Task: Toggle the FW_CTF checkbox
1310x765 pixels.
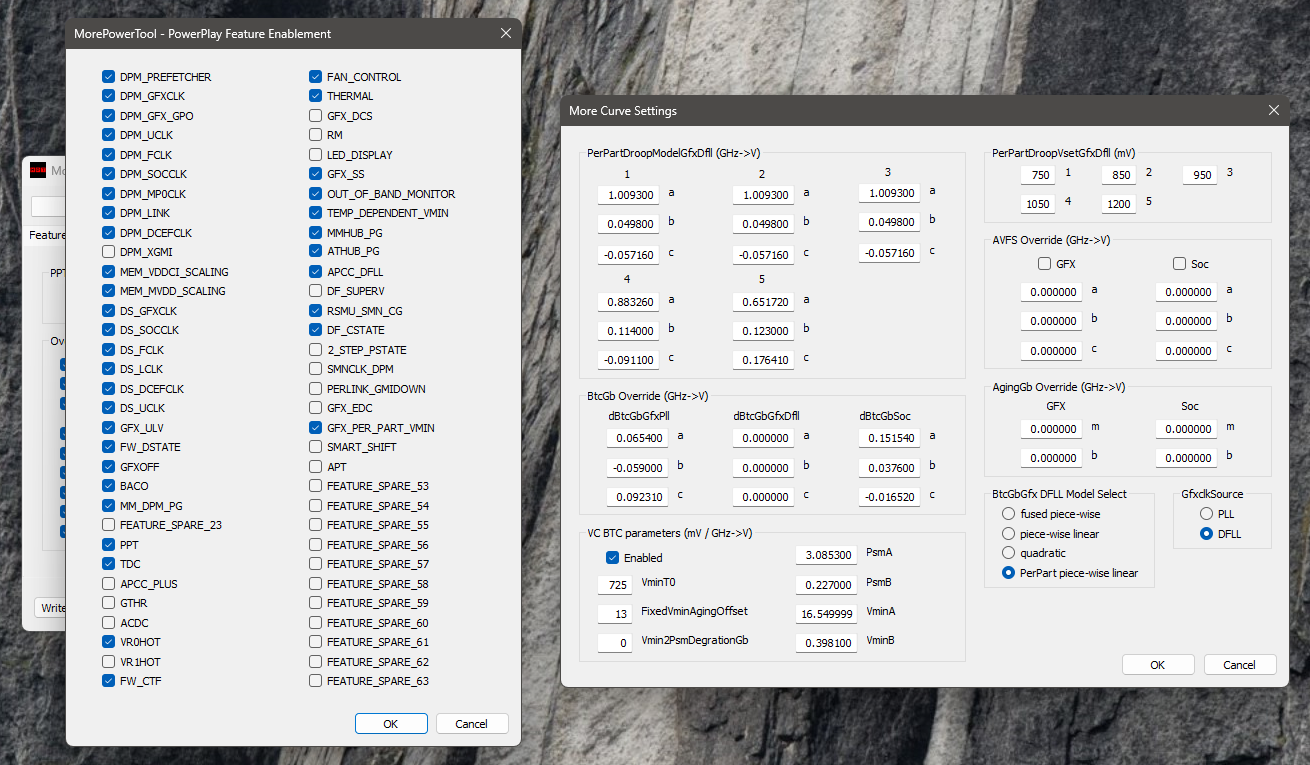Action: [x=108, y=681]
